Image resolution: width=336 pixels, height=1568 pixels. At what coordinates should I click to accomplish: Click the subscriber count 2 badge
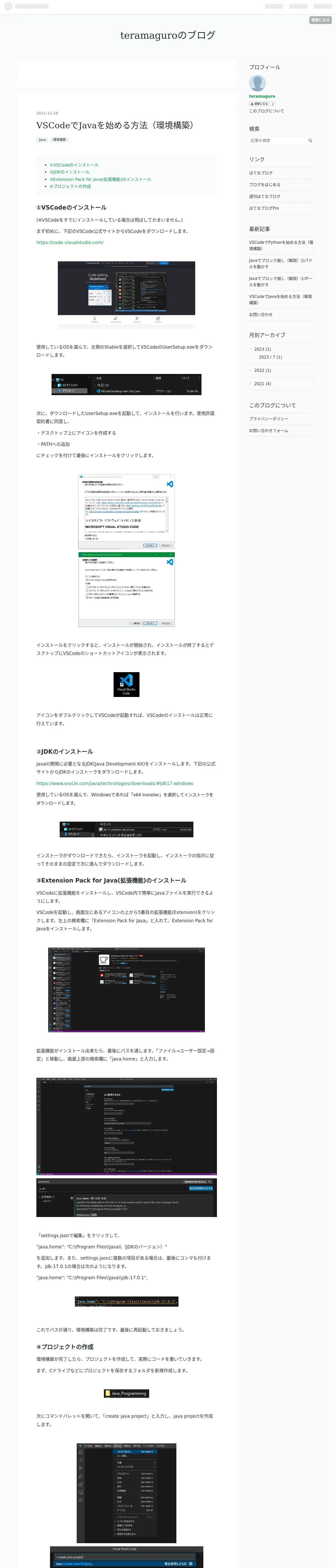tap(273, 104)
